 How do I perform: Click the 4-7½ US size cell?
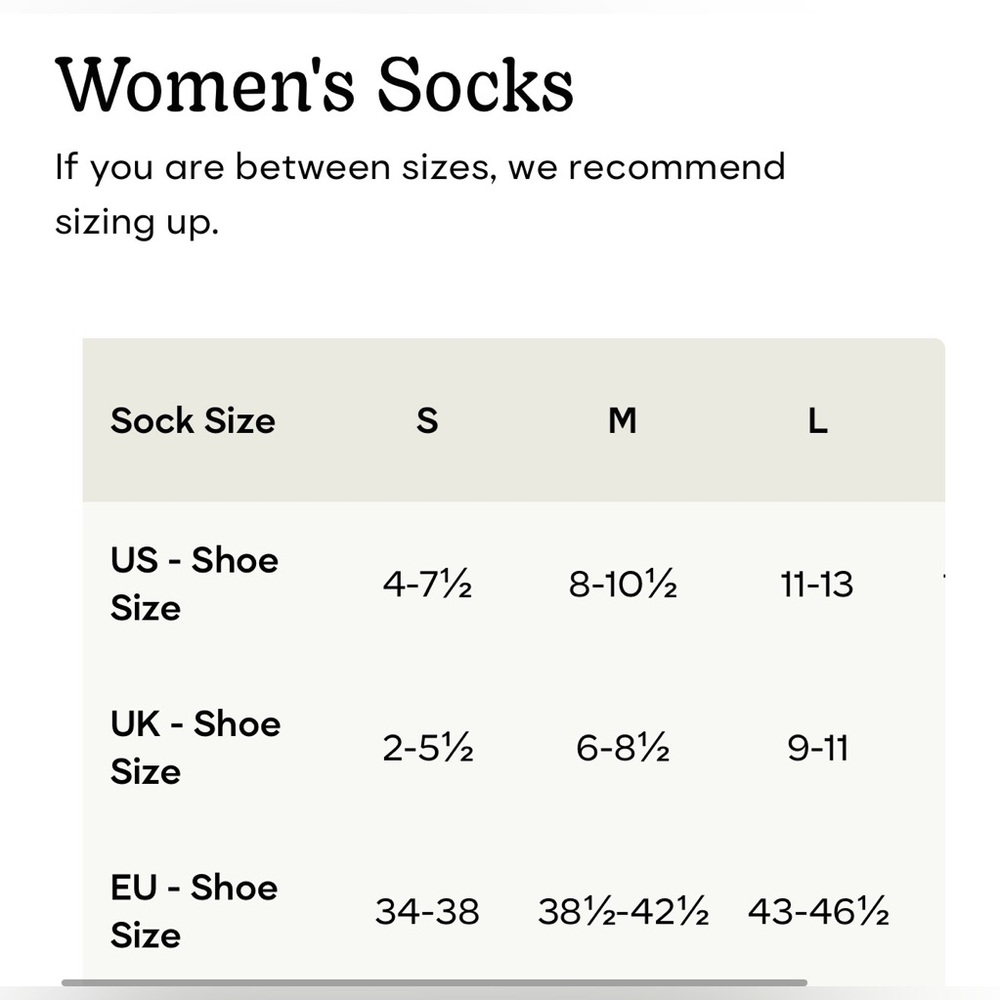coord(427,584)
